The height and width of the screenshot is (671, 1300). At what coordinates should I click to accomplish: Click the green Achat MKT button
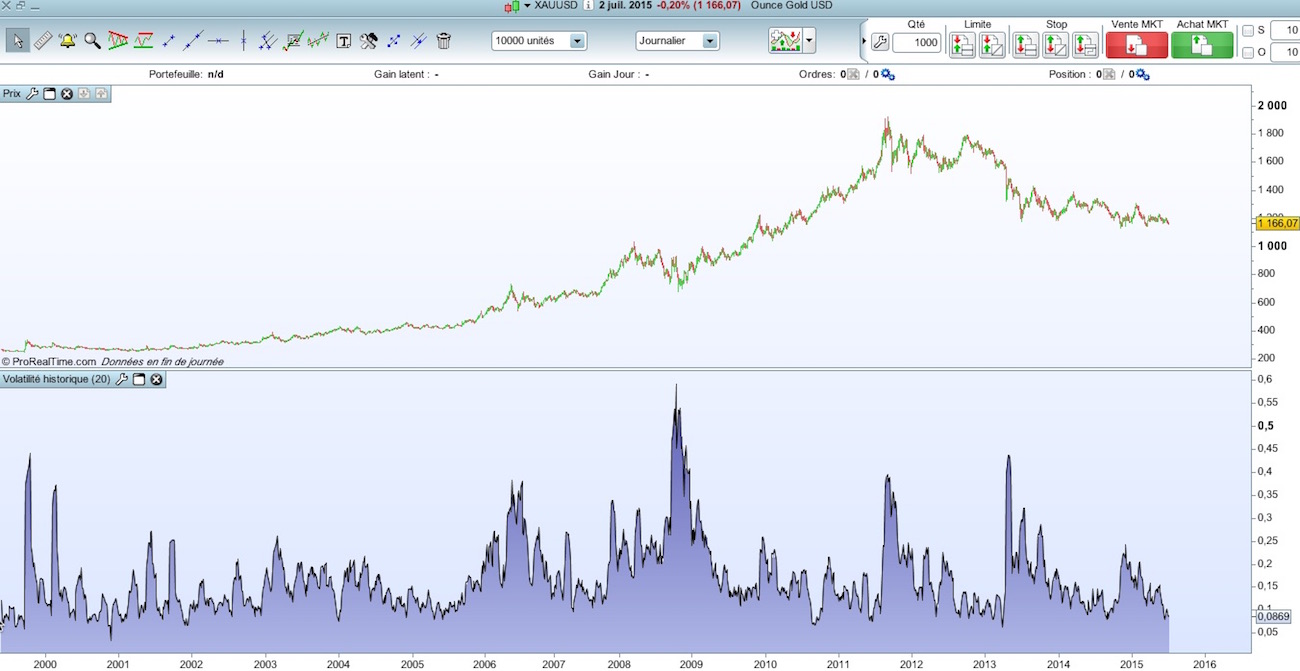(1202, 45)
